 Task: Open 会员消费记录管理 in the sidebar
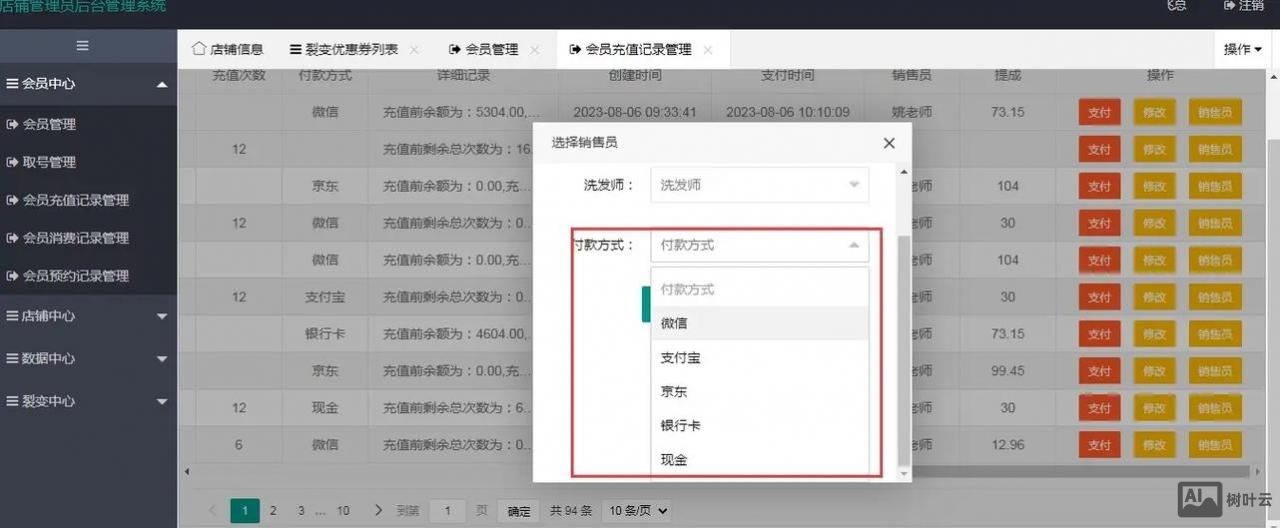click(x=76, y=238)
